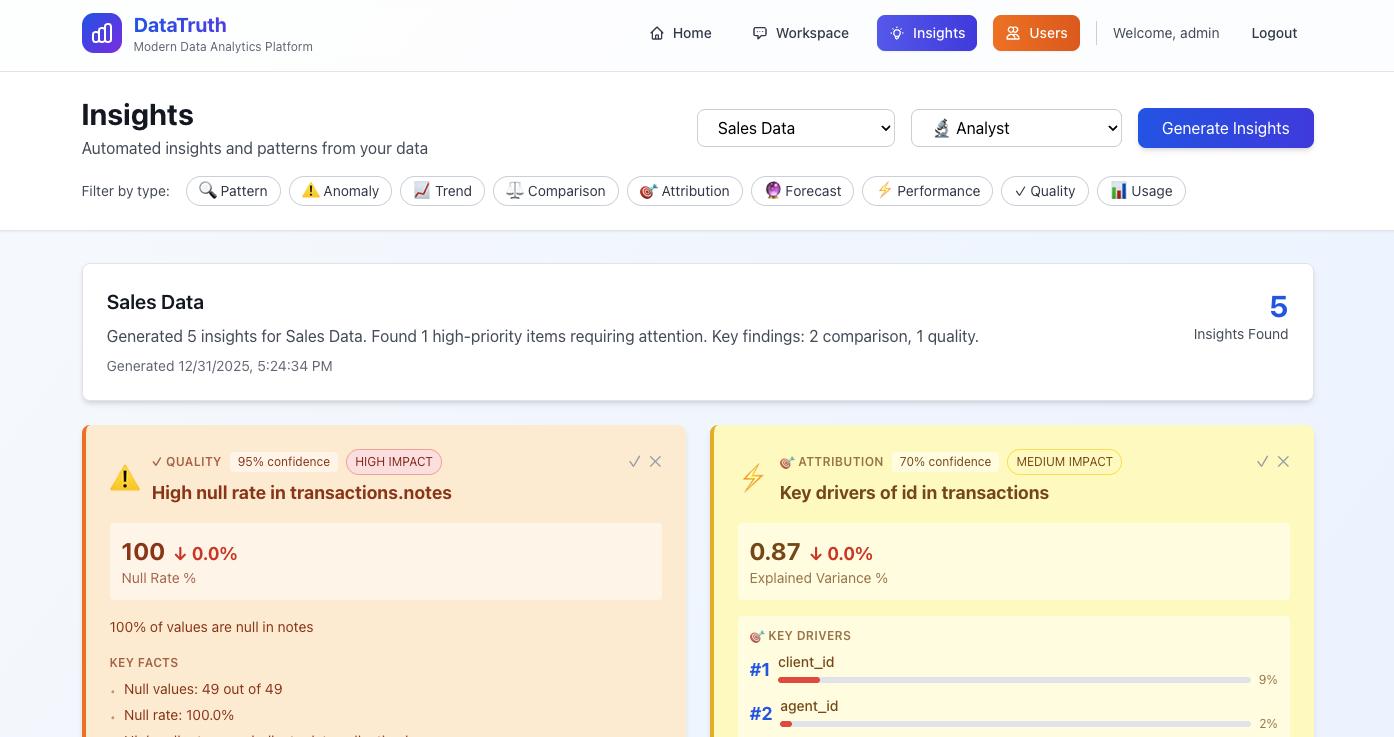Expand the Analyst role dropdown
This screenshot has height=737, width=1394.
pyautogui.click(x=1016, y=128)
